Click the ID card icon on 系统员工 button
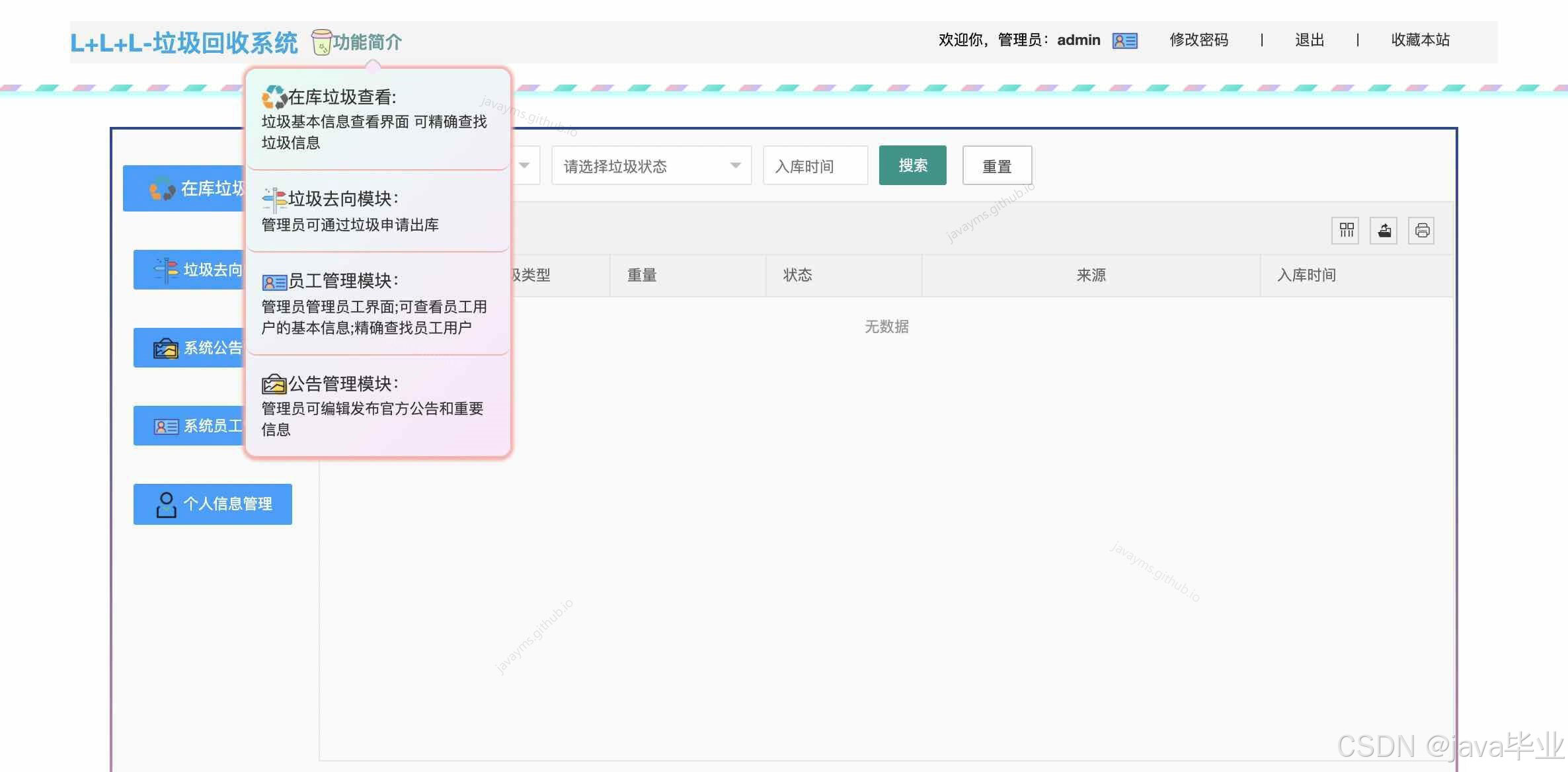1568x772 pixels. click(x=166, y=427)
